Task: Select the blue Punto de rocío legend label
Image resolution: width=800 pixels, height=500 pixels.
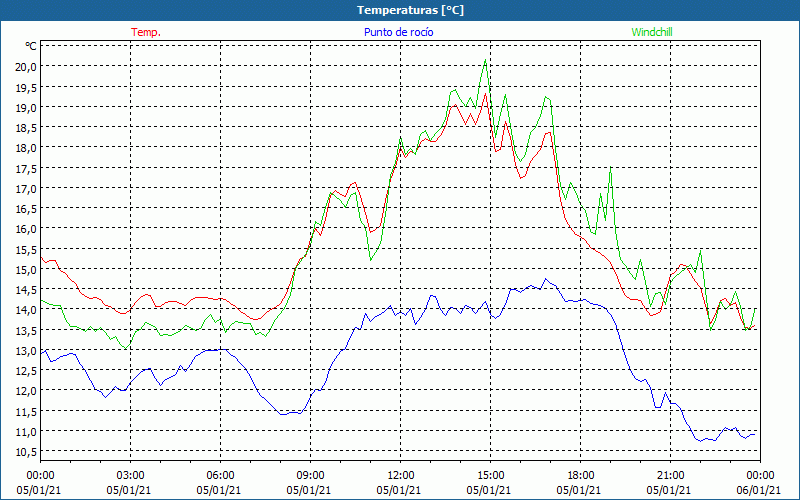Action: tap(398, 32)
